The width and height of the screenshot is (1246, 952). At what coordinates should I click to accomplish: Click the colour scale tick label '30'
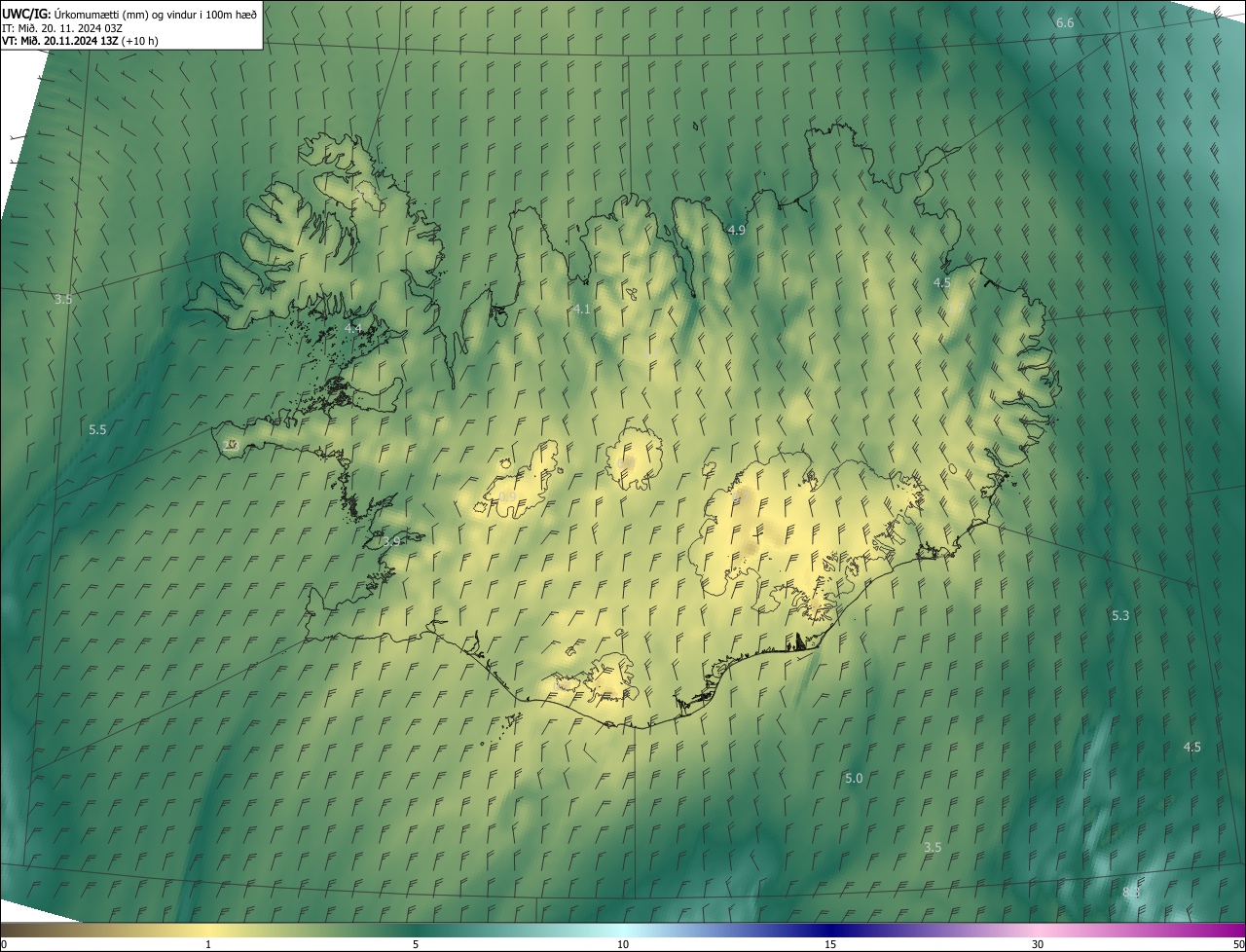[x=1038, y=944]
